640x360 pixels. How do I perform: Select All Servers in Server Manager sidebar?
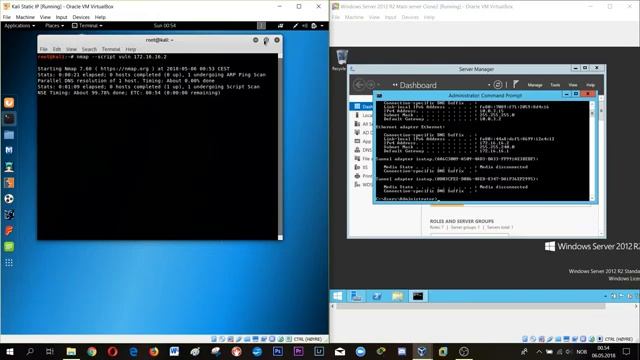pyautogui.click(x=362, y=124)
